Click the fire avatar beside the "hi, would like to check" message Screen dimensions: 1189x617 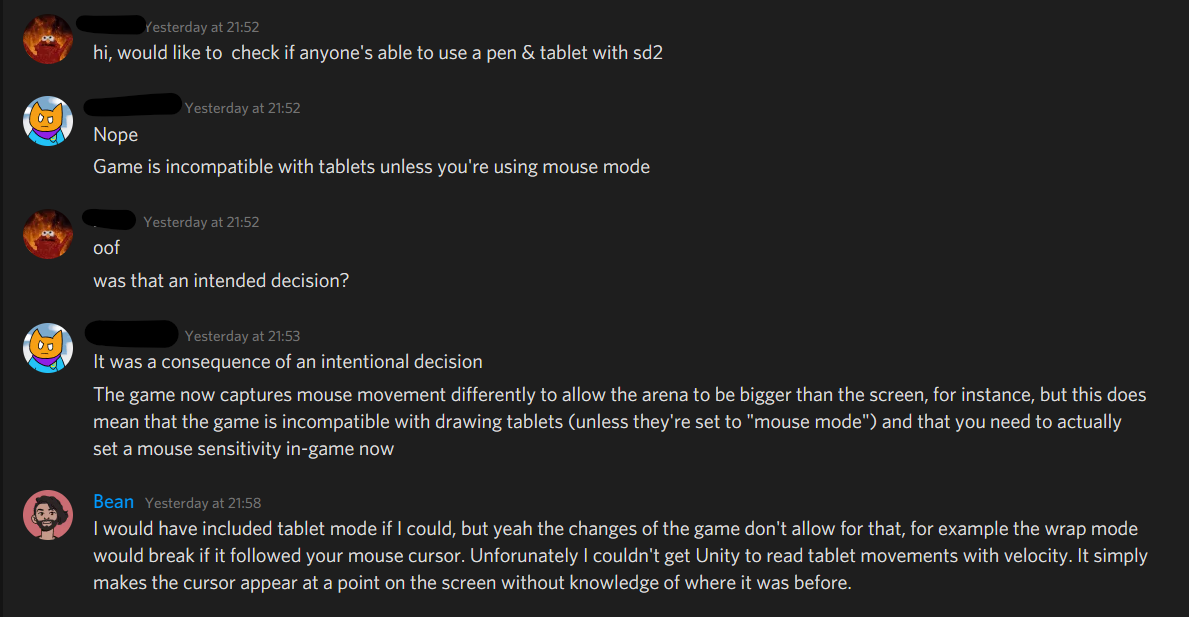tap(48, 40)
